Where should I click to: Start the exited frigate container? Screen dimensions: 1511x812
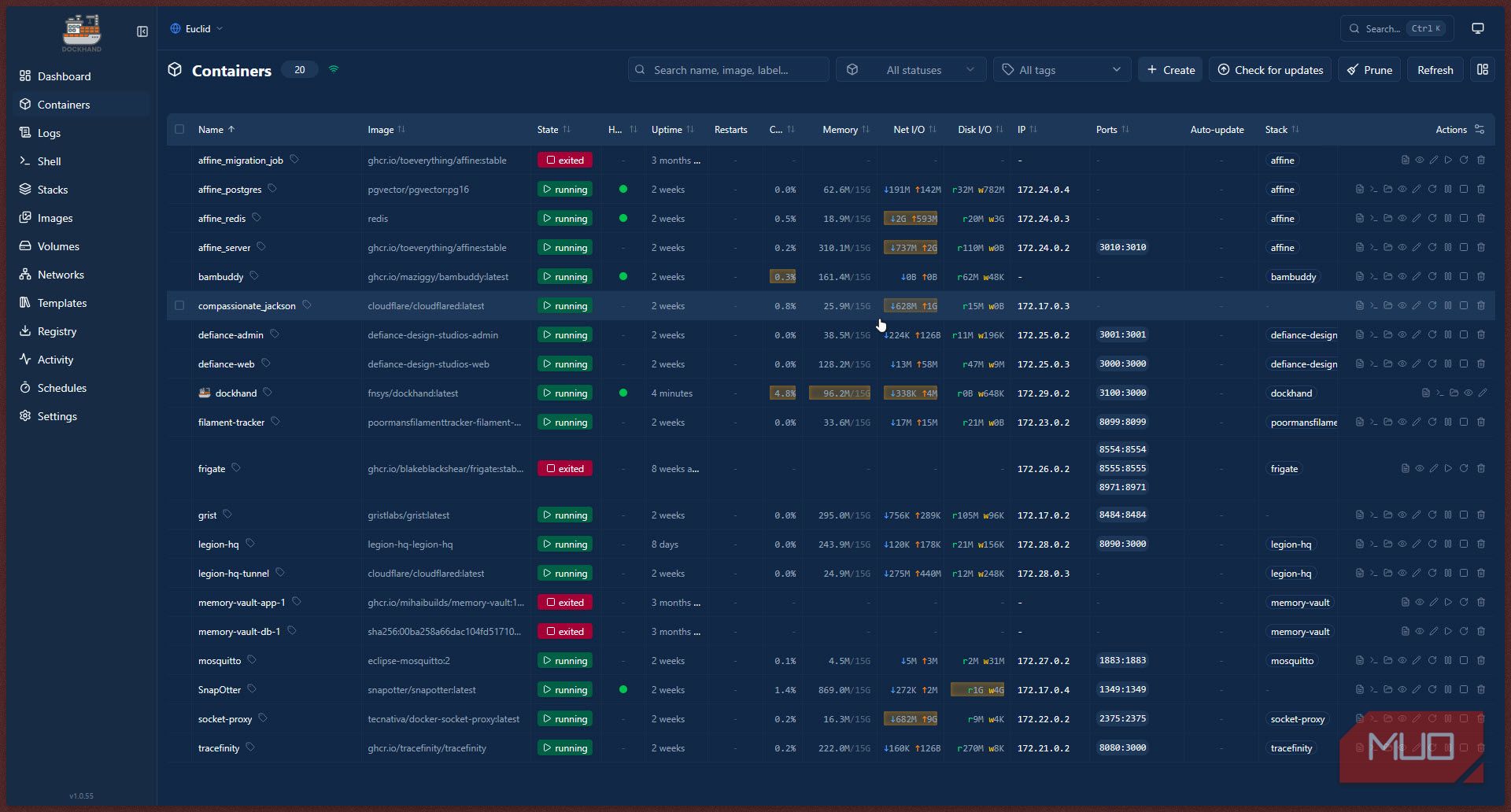point(1448,468)
